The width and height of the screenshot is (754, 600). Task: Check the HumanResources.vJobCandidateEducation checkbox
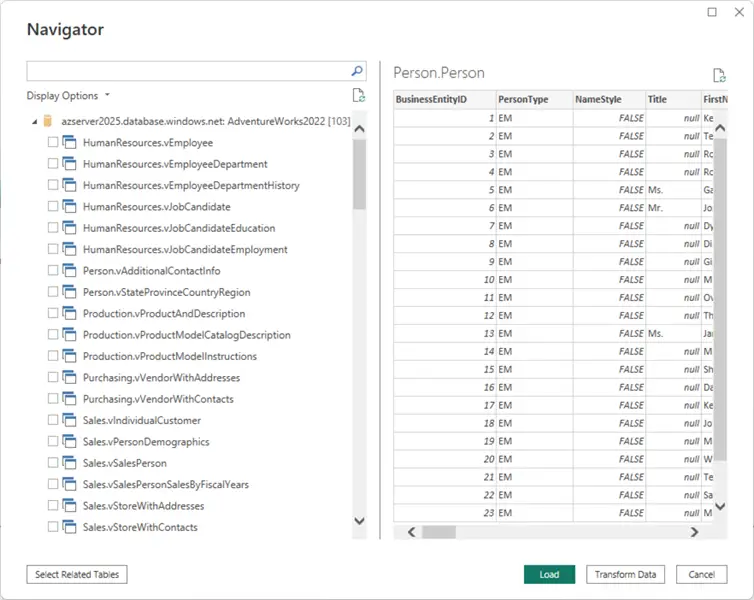coord(53,227)
